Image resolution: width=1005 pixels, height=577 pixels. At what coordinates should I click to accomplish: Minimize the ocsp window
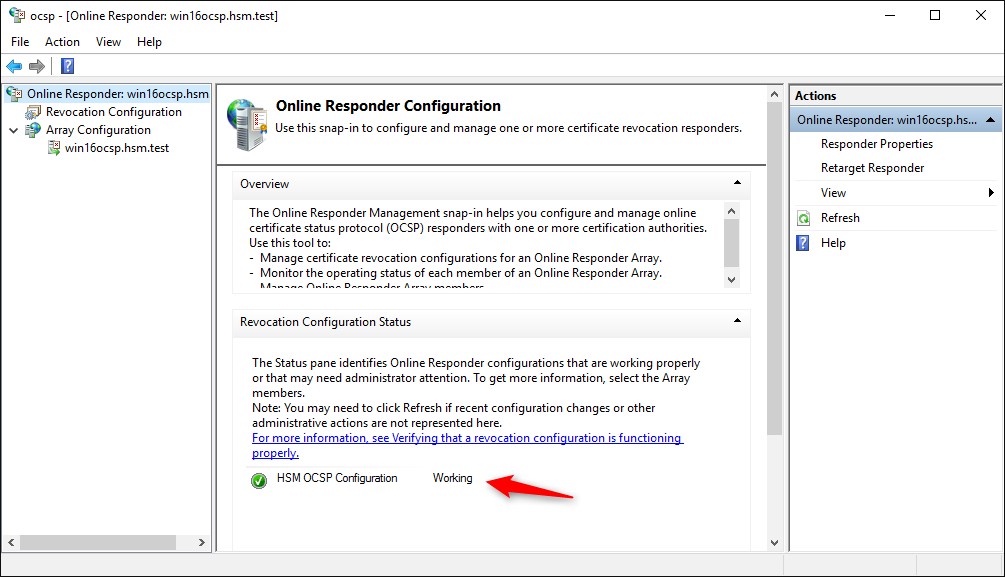pyautogui.click(x=890, y=15)
